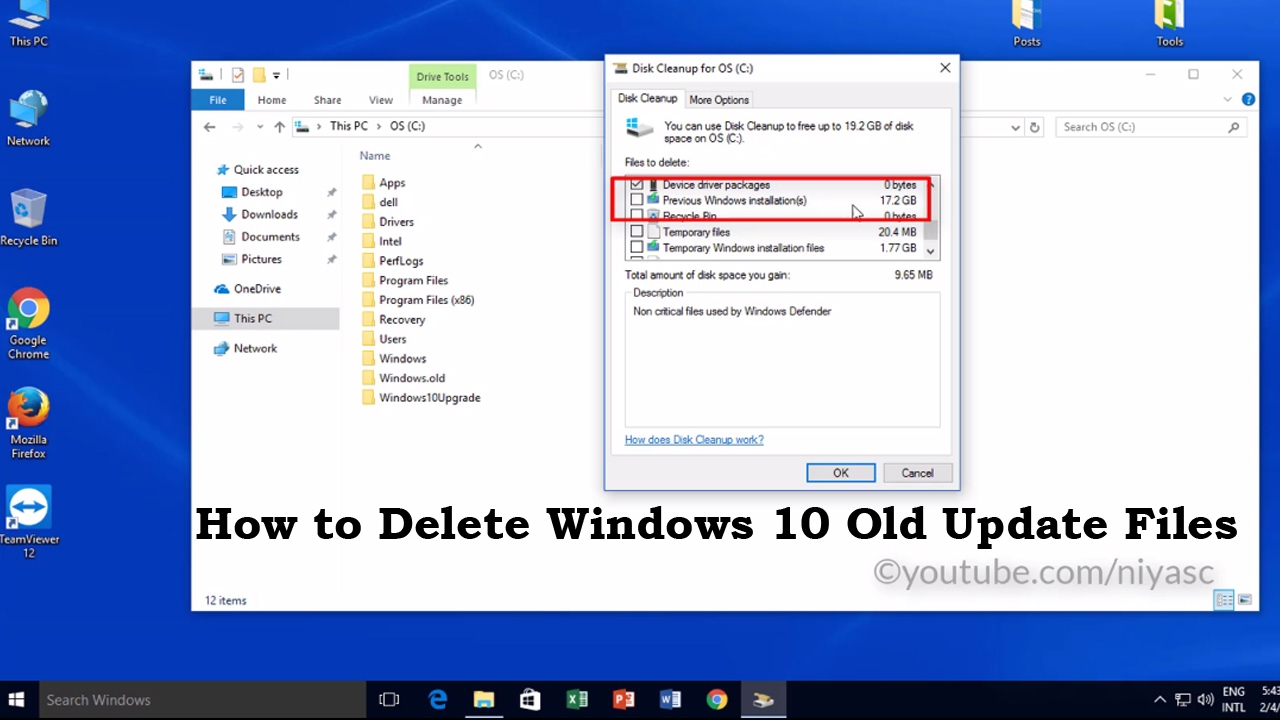Switch to Home ribbon tab
Screen dimensions: 1280x720
[272, 100]
